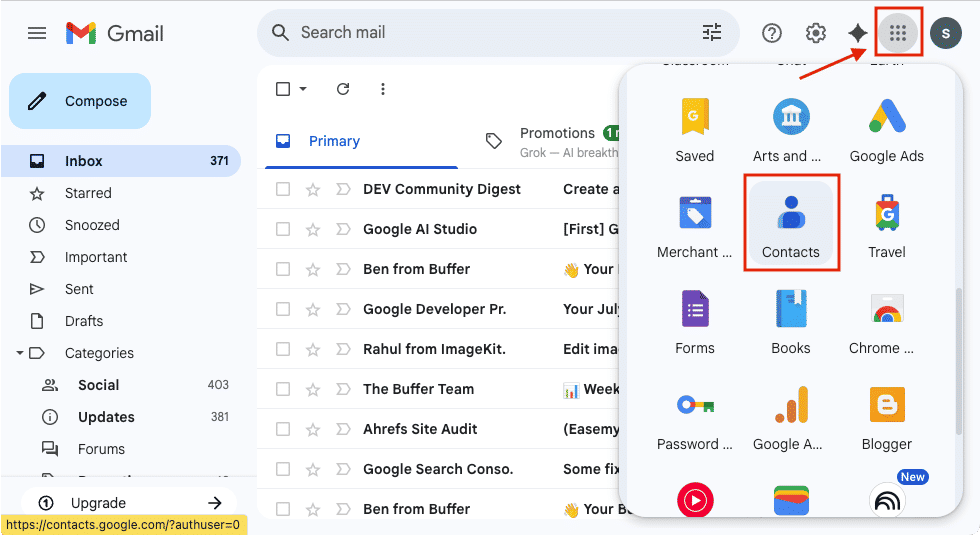Image resolution: width=980 pixels, height=536 pixels.
Task: Star the Google AI Studio email
Action: (312, 229)
